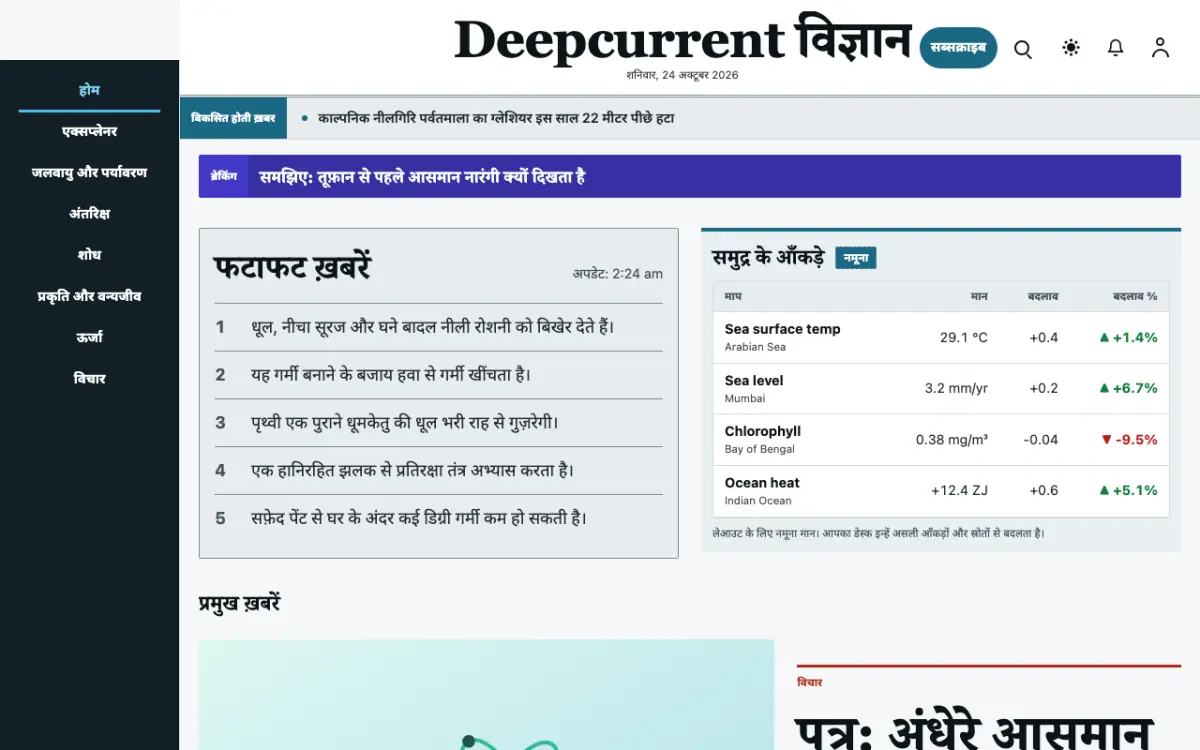Screen dimensions: 1200x750
Task: Select the Ocean heat row label
Action: [x=762, y=482]
